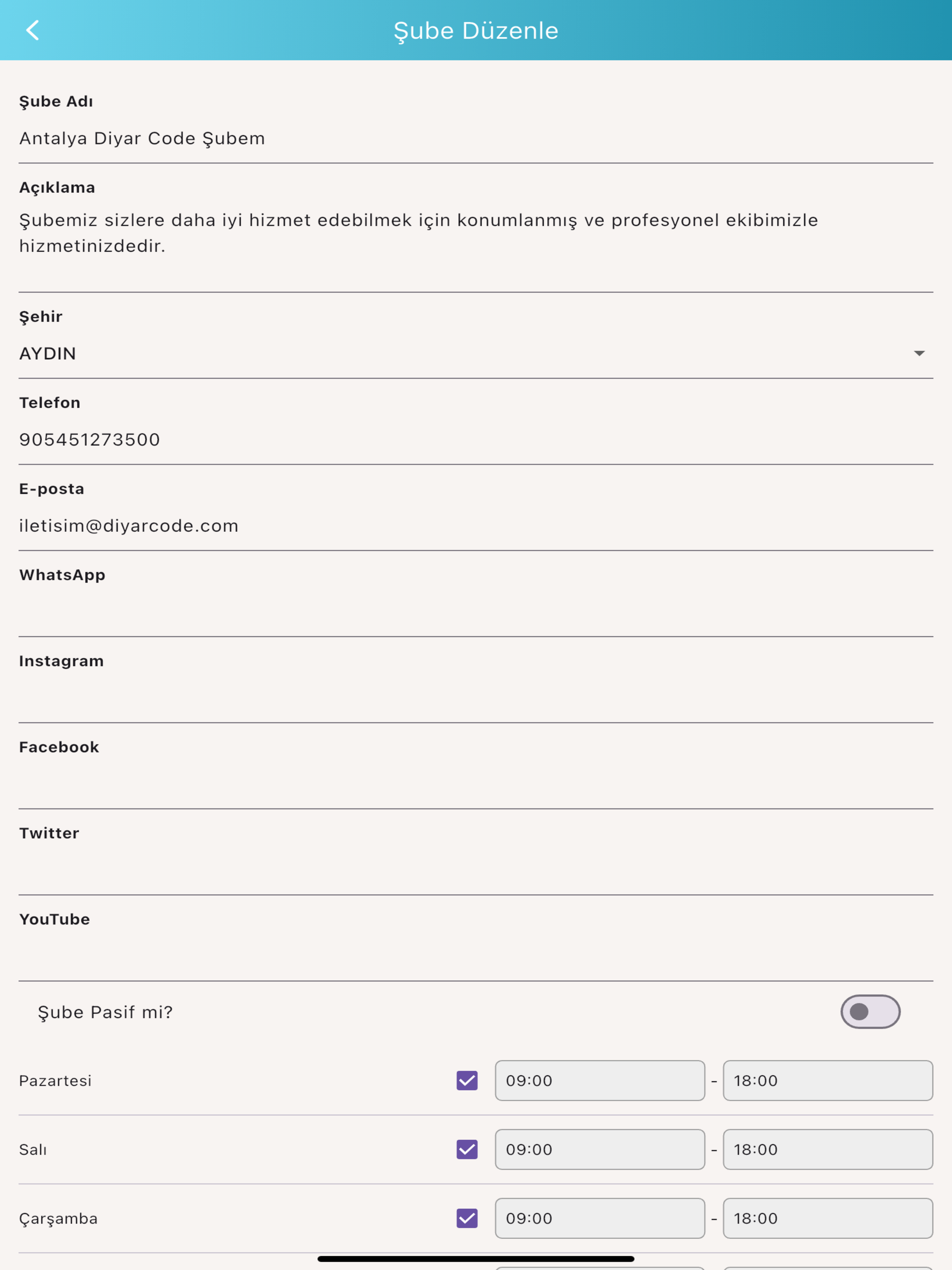The height and width of the screenshot is (1270, 952).
Task: Focus the Twitter input field
Action: point(476,870)
